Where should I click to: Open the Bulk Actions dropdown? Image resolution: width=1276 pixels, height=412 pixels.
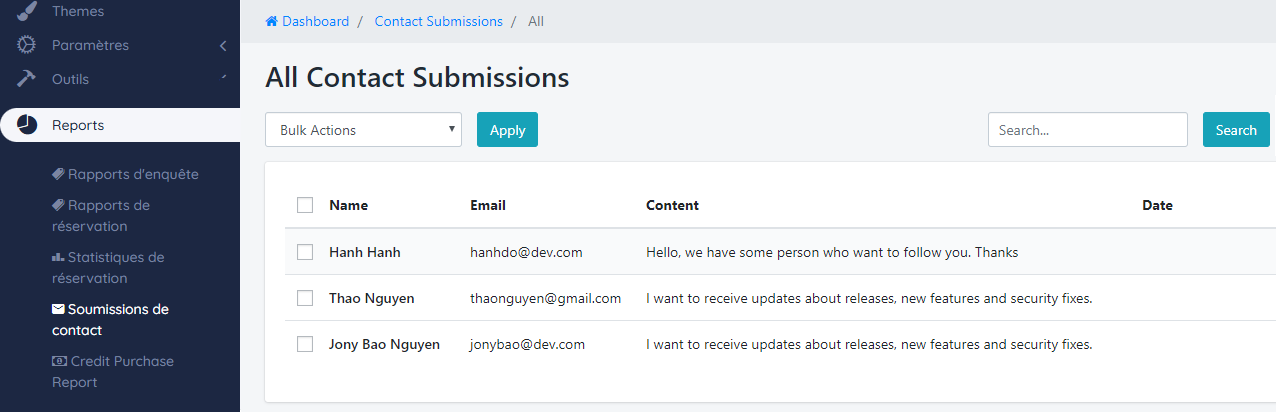pos(363,130)
